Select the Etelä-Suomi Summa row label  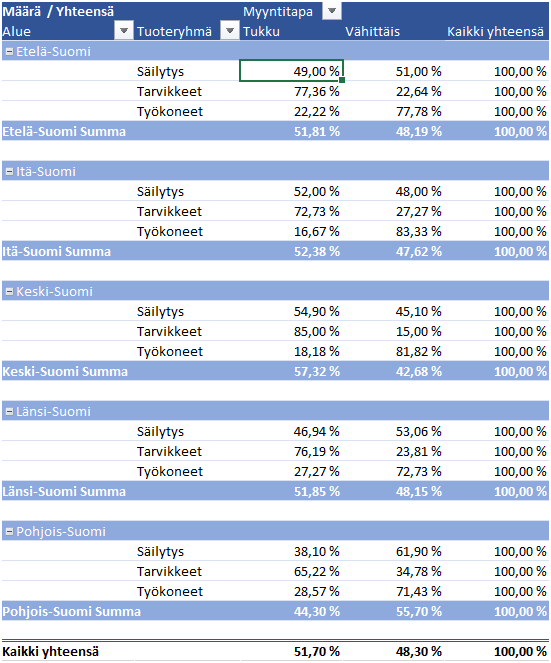tap(64, 132)
